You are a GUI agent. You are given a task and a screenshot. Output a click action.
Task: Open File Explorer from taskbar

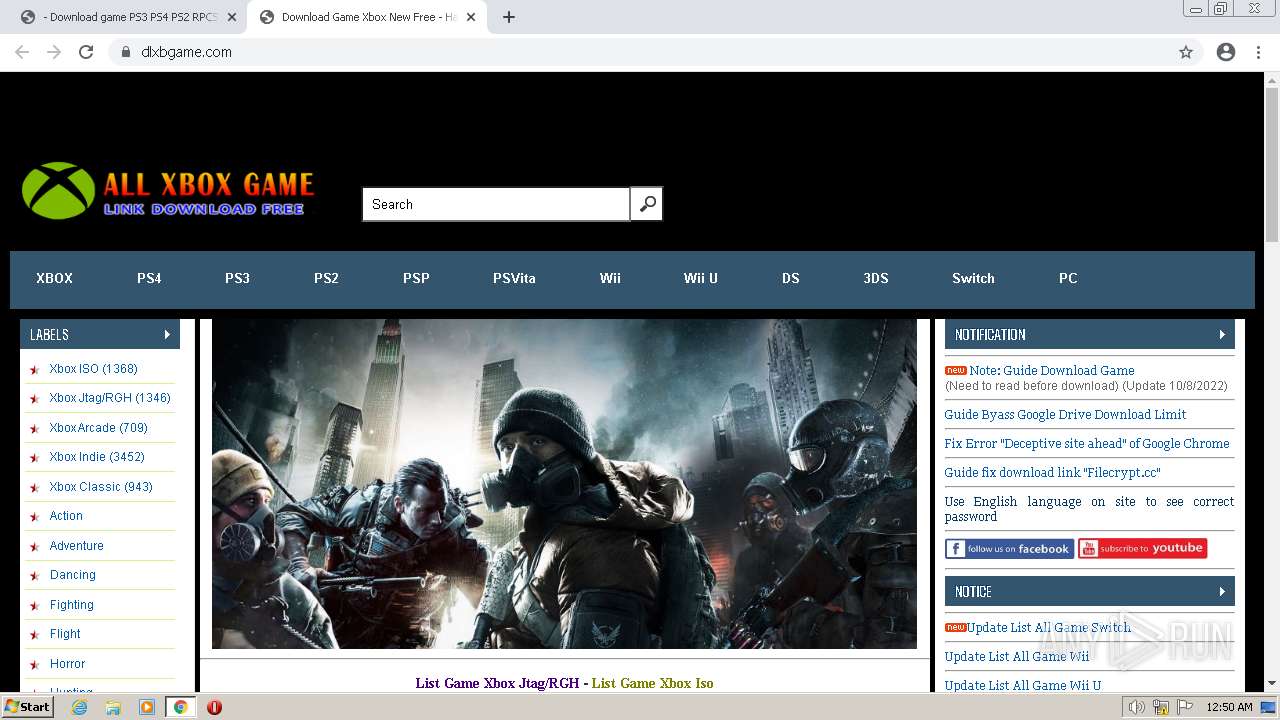click(x=113, y=707)
